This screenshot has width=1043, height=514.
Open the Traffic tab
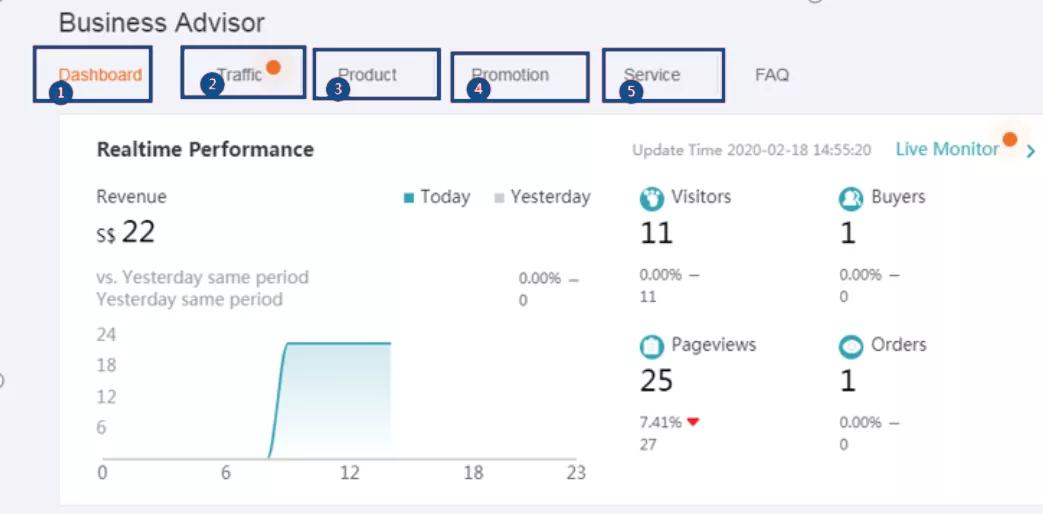pyautogui.click(x=239, y=75)
